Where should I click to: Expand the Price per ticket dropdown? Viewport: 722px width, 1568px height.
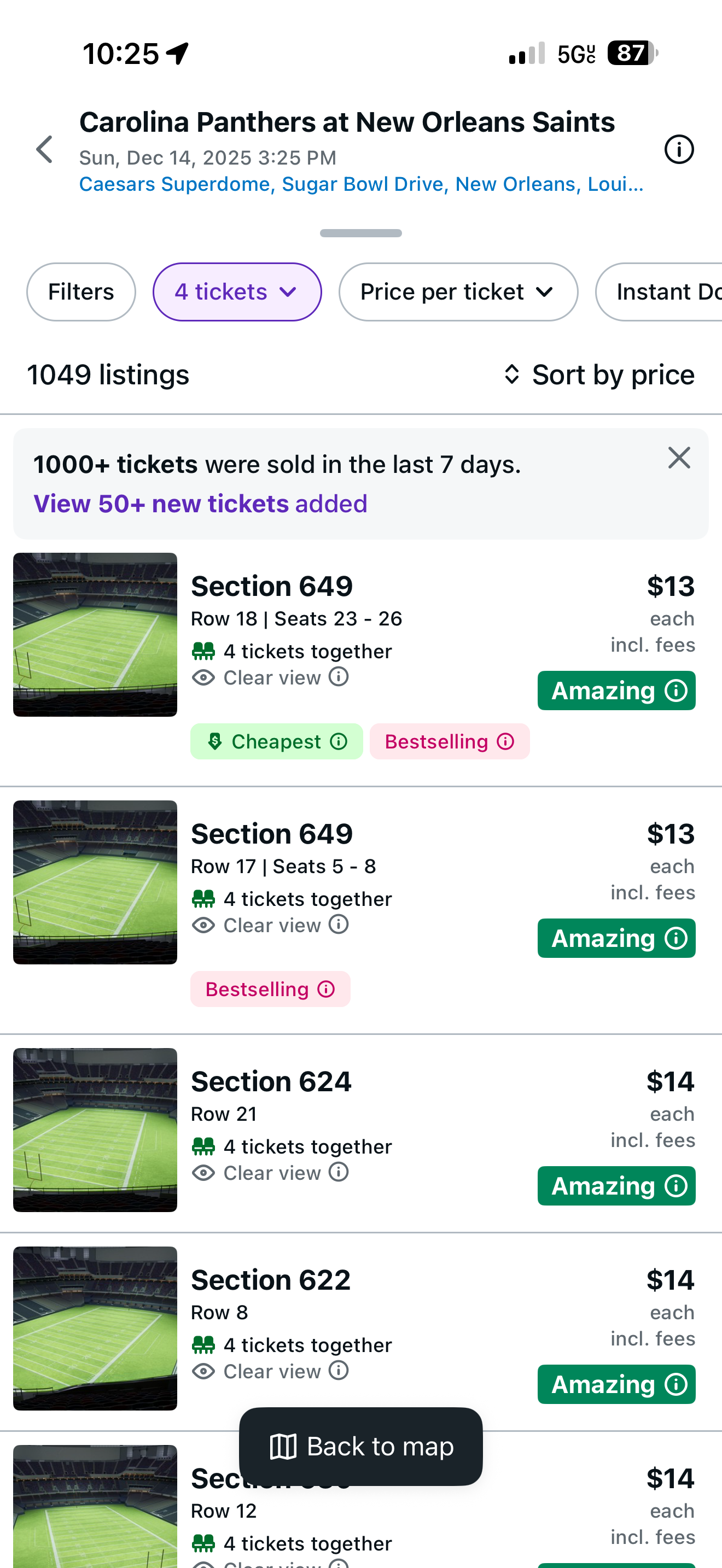(458, 292)
